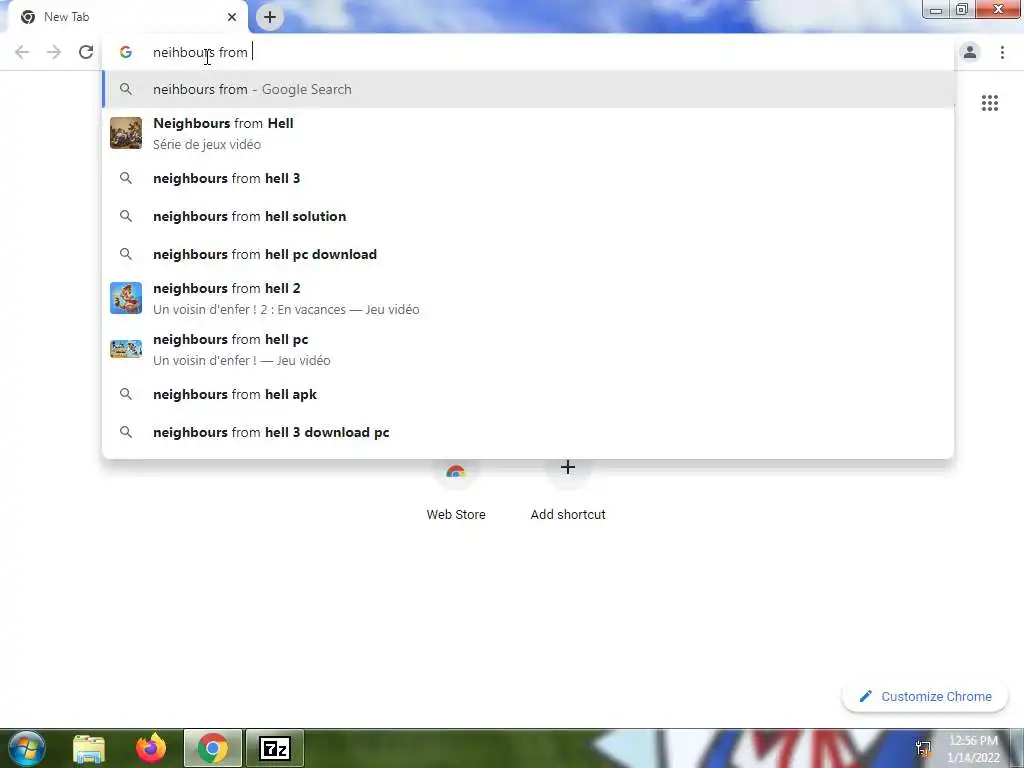Click into the address bar text field
The image size is (1024, 768).
(528, 52)
